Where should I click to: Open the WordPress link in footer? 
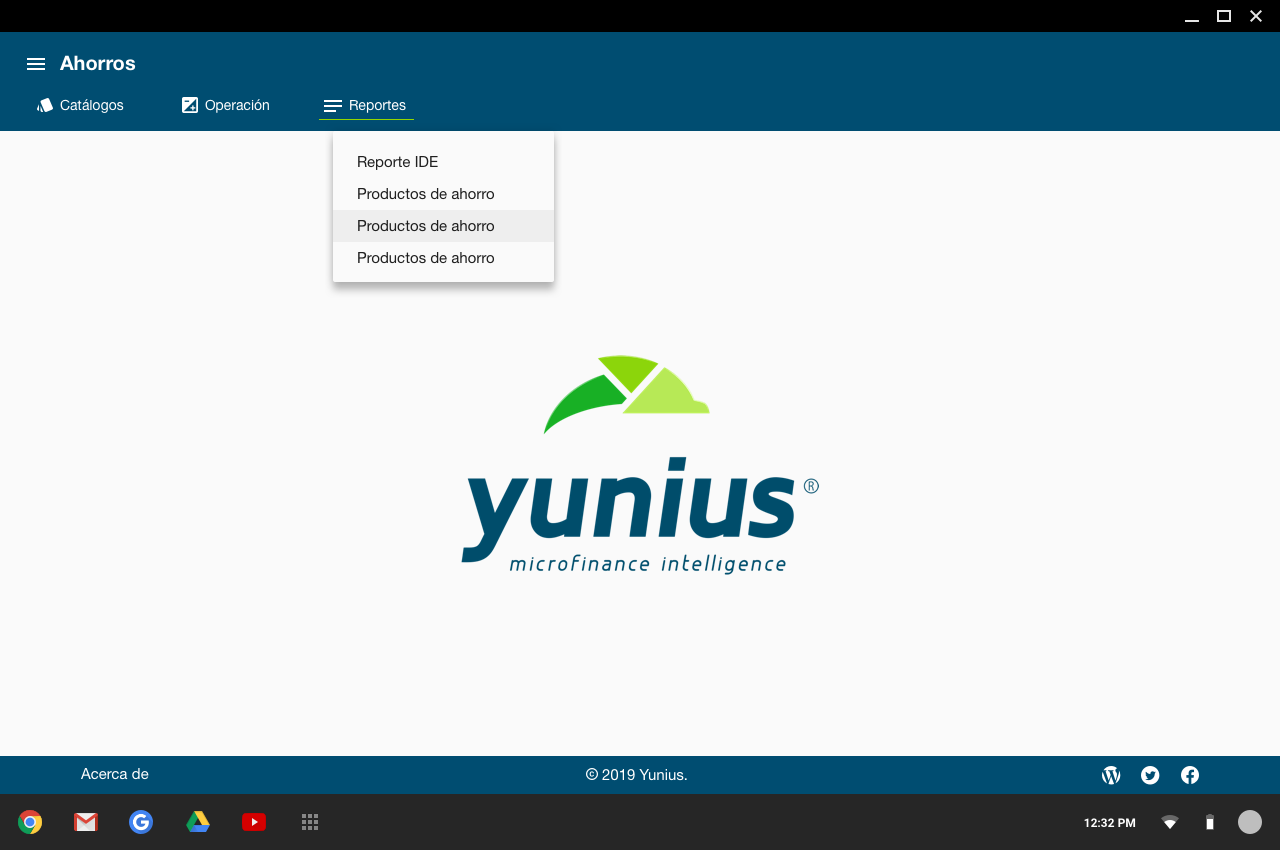point(1111,775)
